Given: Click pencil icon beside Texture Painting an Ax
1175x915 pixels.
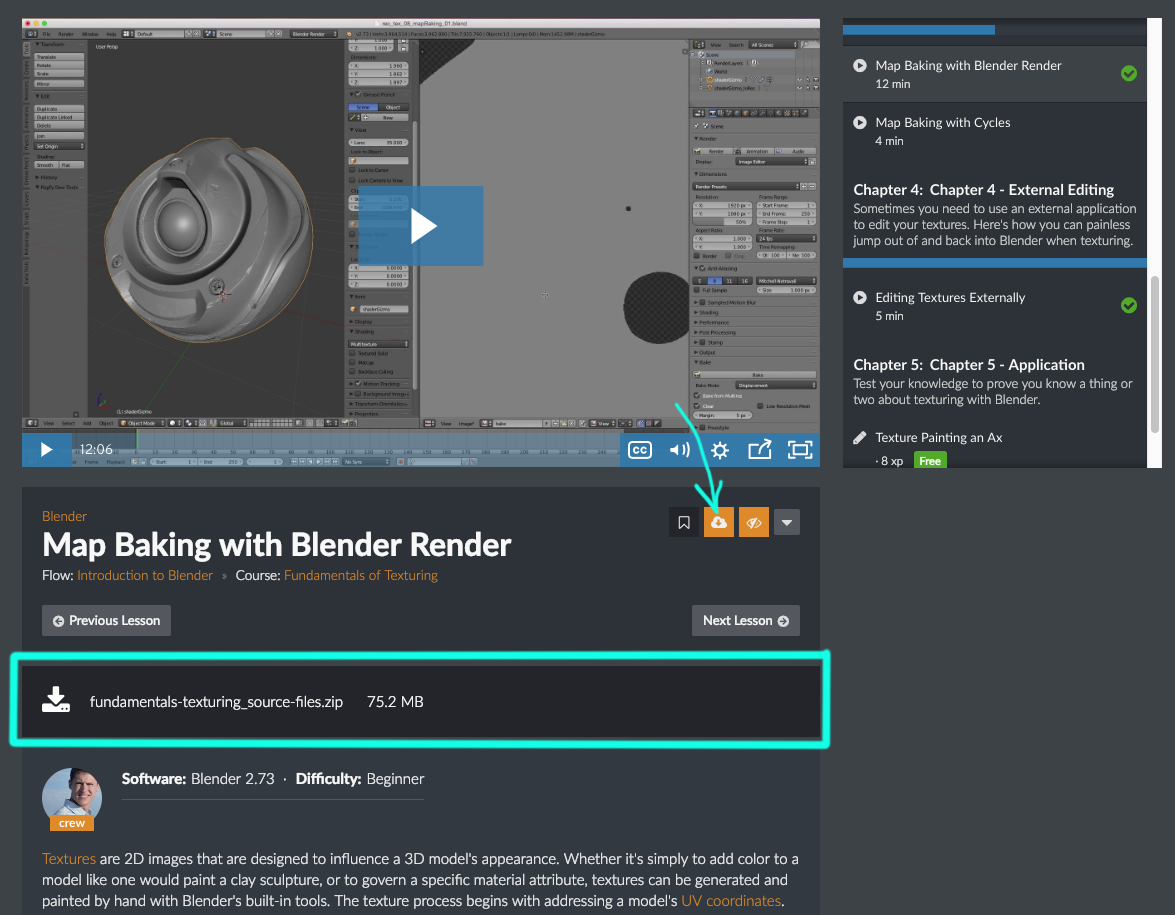Looking at the screenshot, I should coord(860,438).
